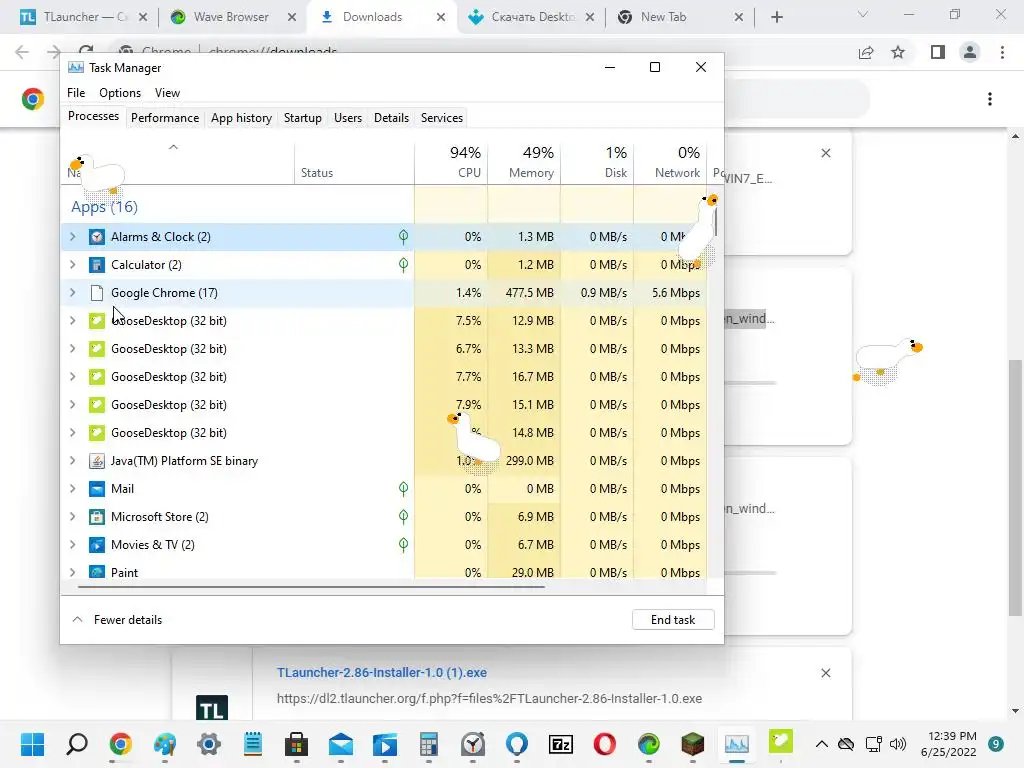Click the Alarms & Clock app icon in process list
This screenshot has height=768, width=1024.
click(97, 237)
